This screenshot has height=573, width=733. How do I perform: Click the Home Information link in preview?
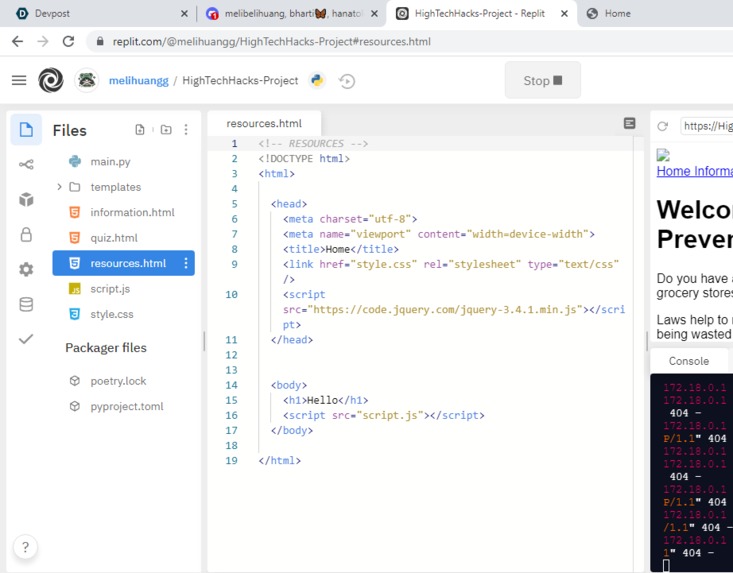[695, 171]
